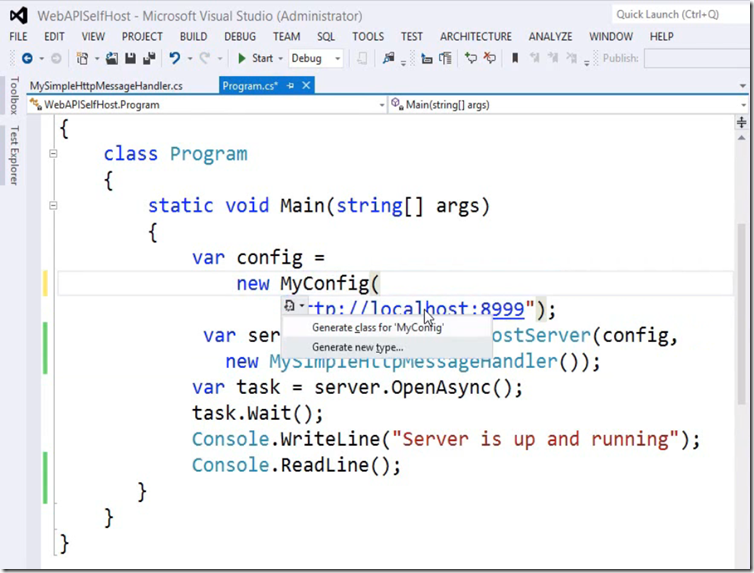Close the Program.cs tab
Screen dimensions: 754x573
coord(306,86)
